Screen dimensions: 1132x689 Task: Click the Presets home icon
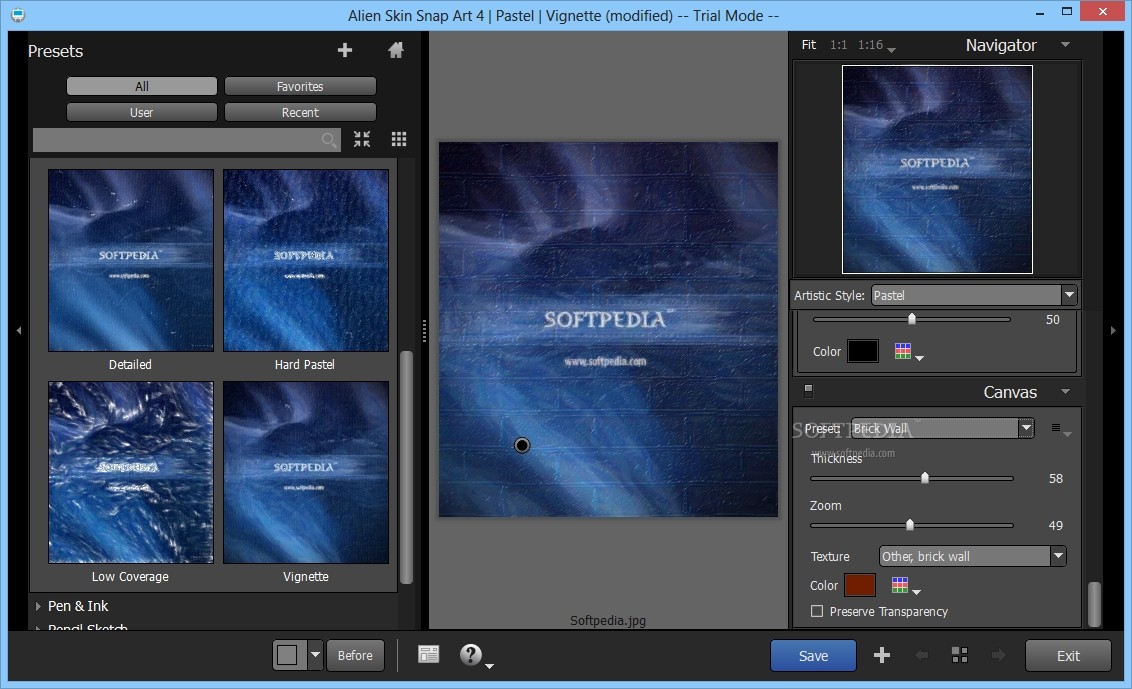[396, 50]
